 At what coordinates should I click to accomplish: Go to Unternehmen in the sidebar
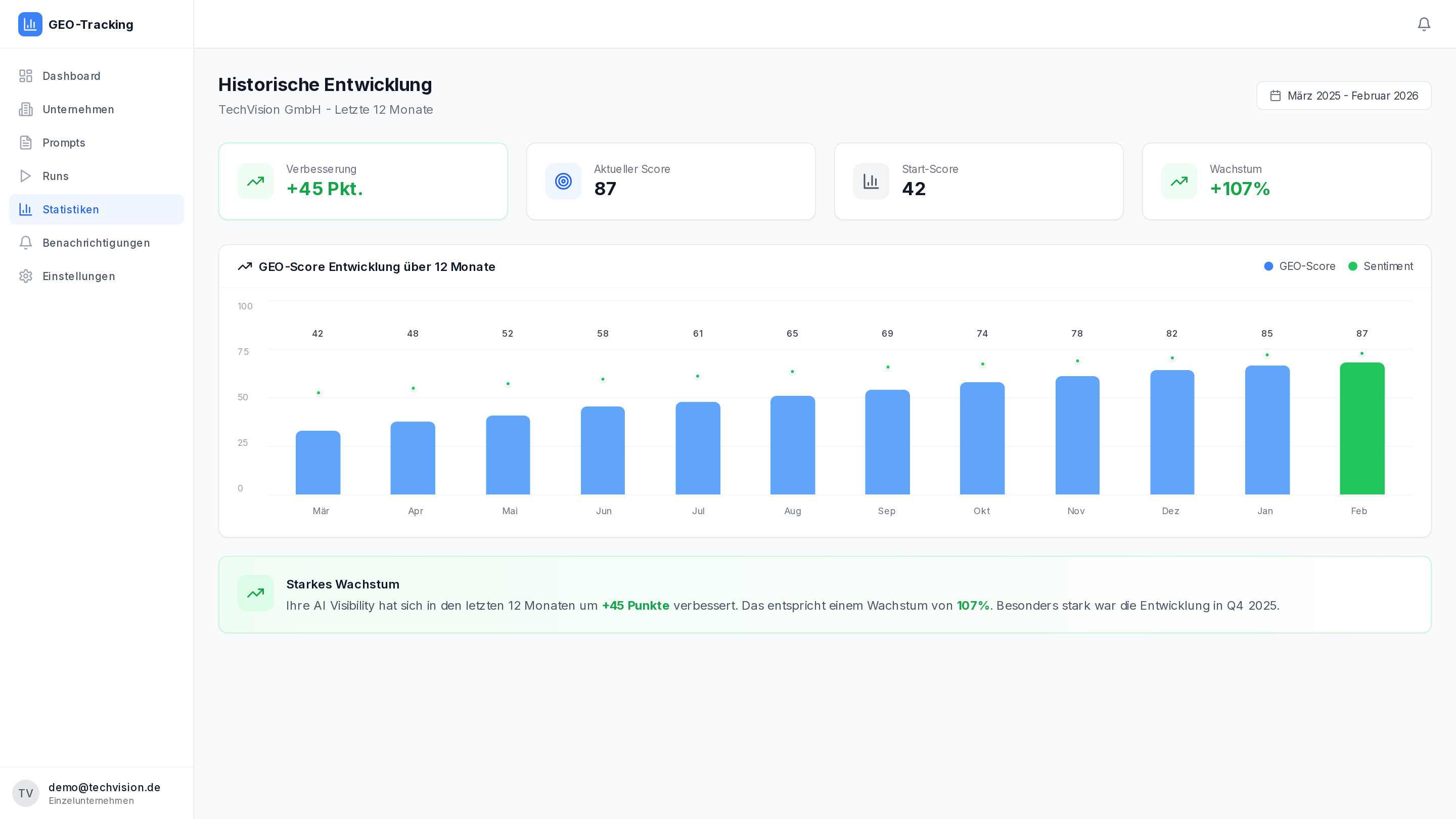(x=78, y=110)
